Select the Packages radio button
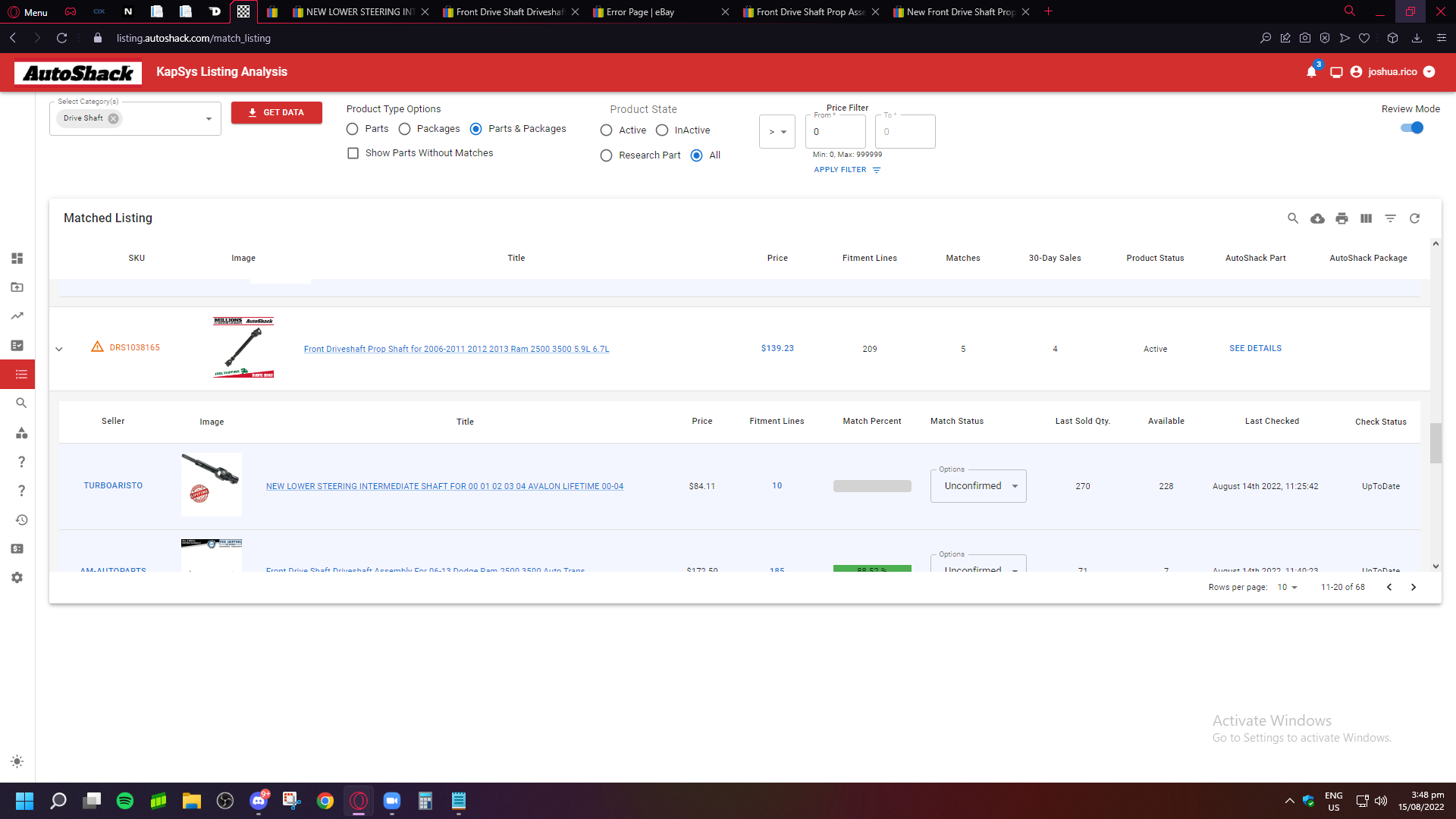This screenshot has height=819, width=1456. coord(405,129)
